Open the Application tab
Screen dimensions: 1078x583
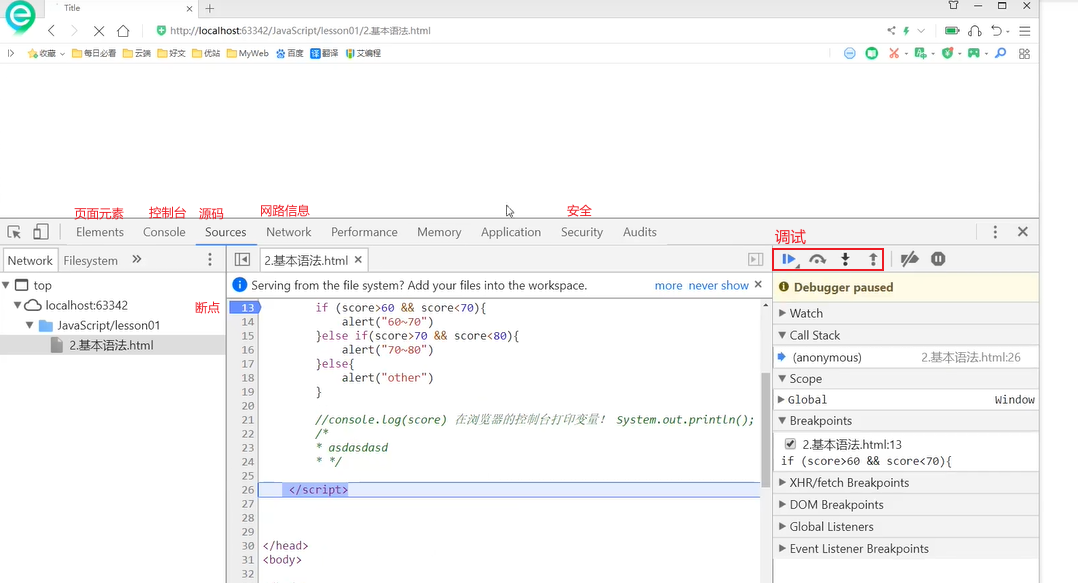click(x=511, y=232)
